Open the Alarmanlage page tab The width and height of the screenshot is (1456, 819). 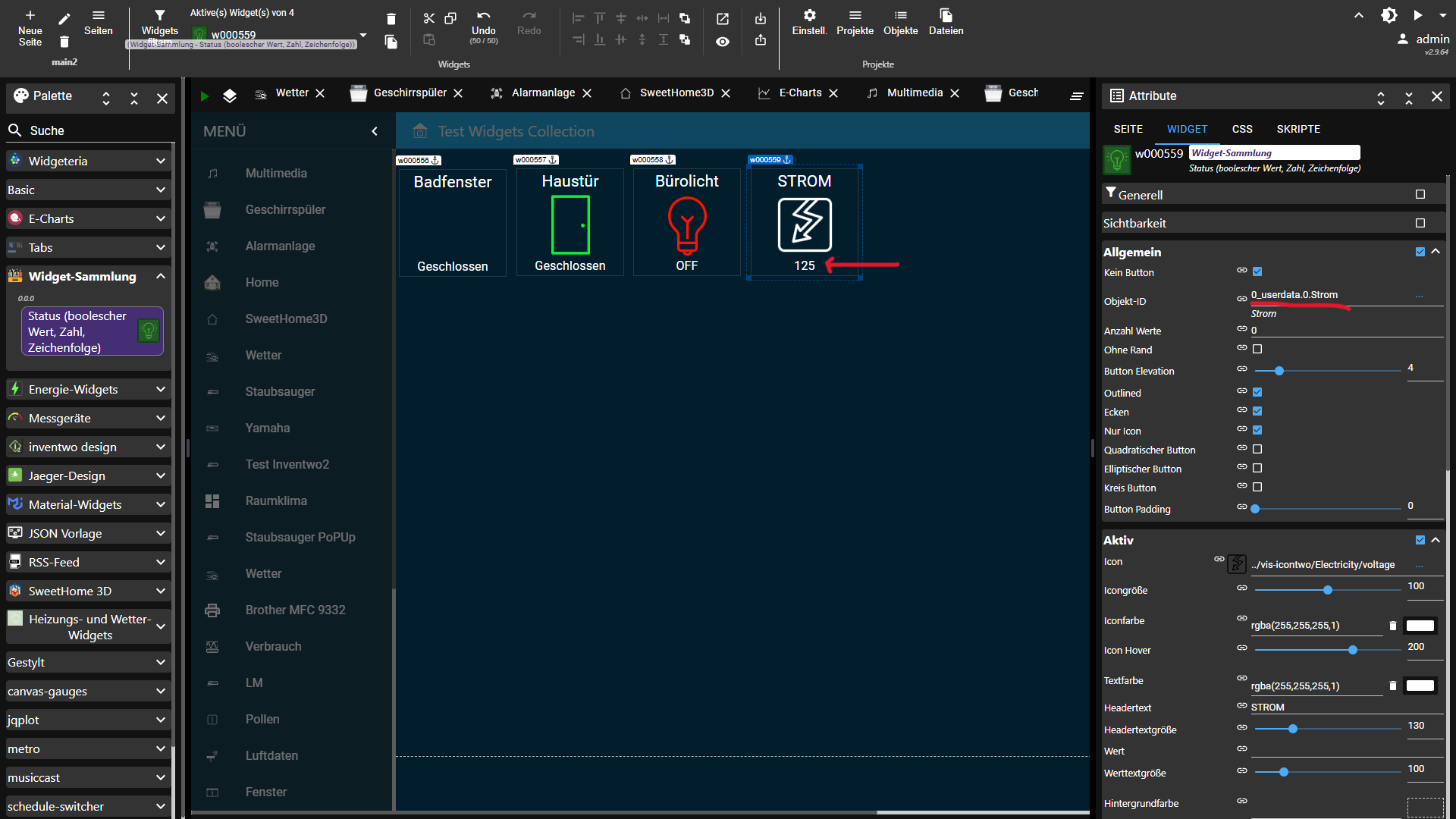tap(543, 93)
